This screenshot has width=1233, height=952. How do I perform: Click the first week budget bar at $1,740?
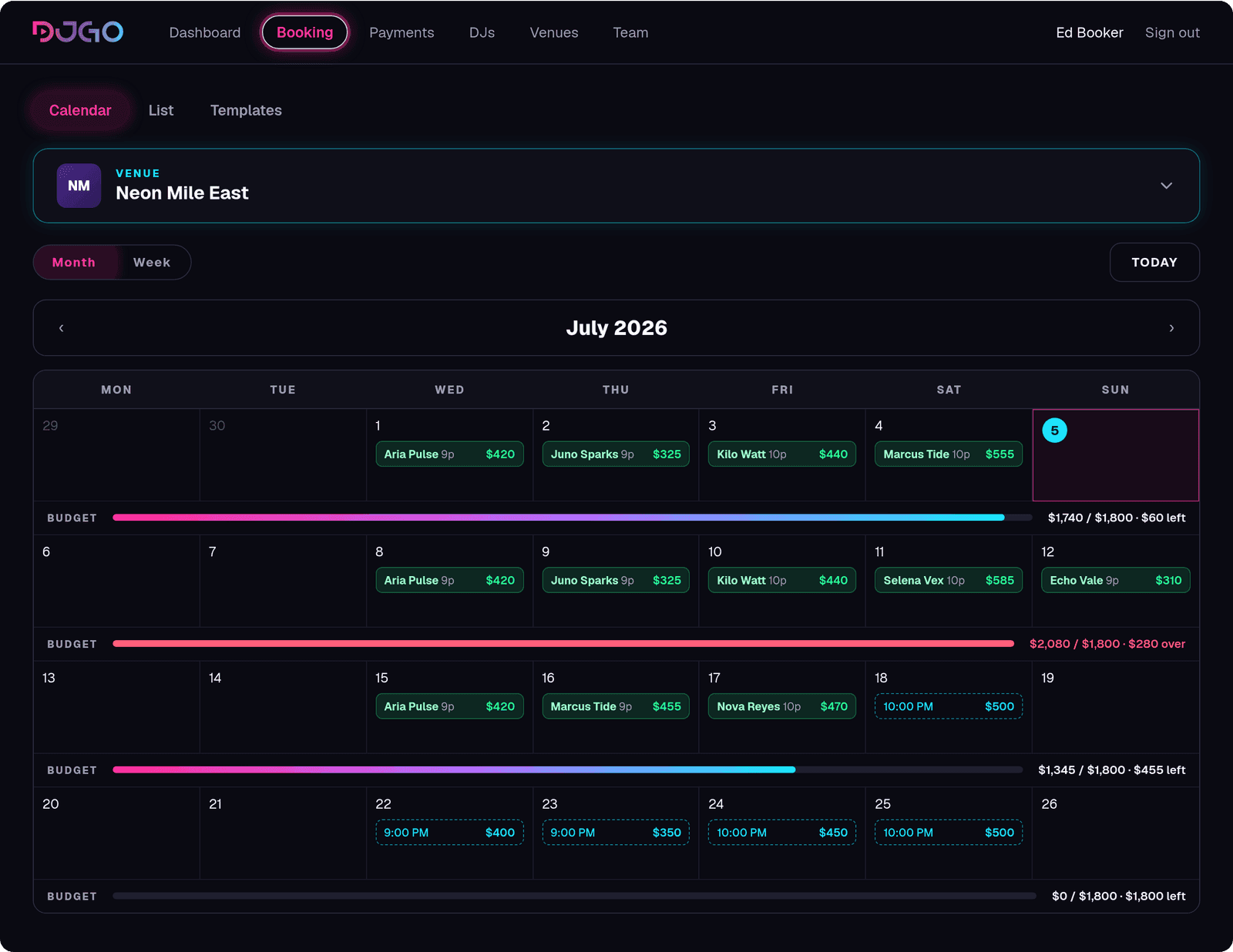(573, 518)
